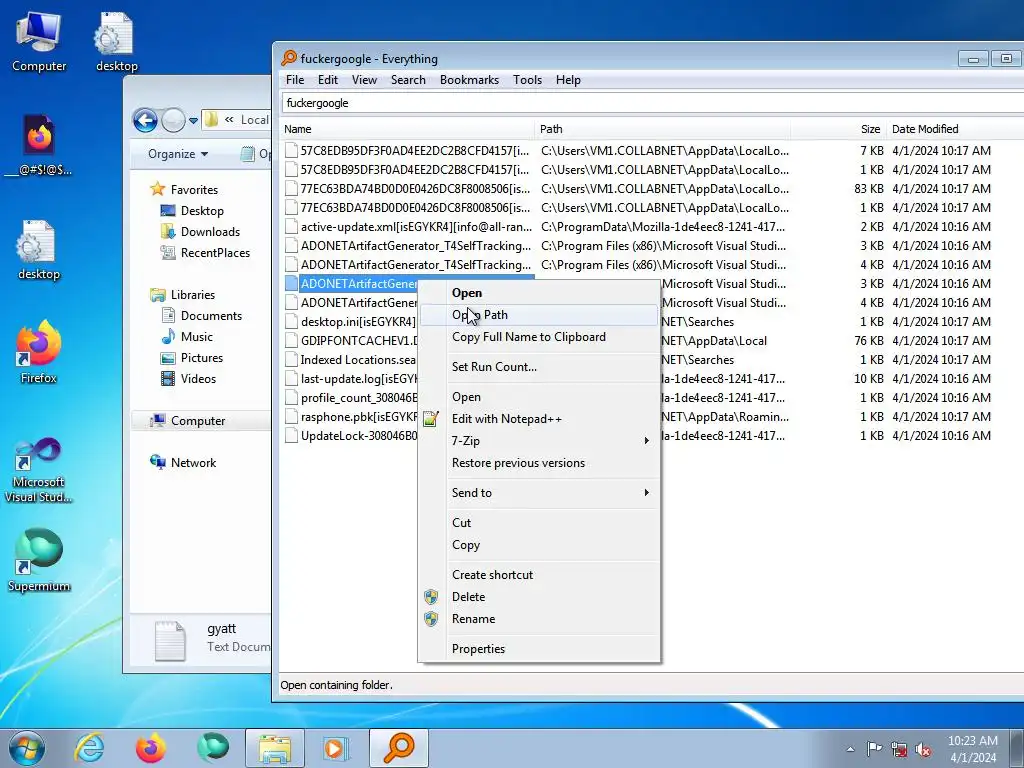
Task: Open the Edit menu in Everything
Action: tap(328, 80)
